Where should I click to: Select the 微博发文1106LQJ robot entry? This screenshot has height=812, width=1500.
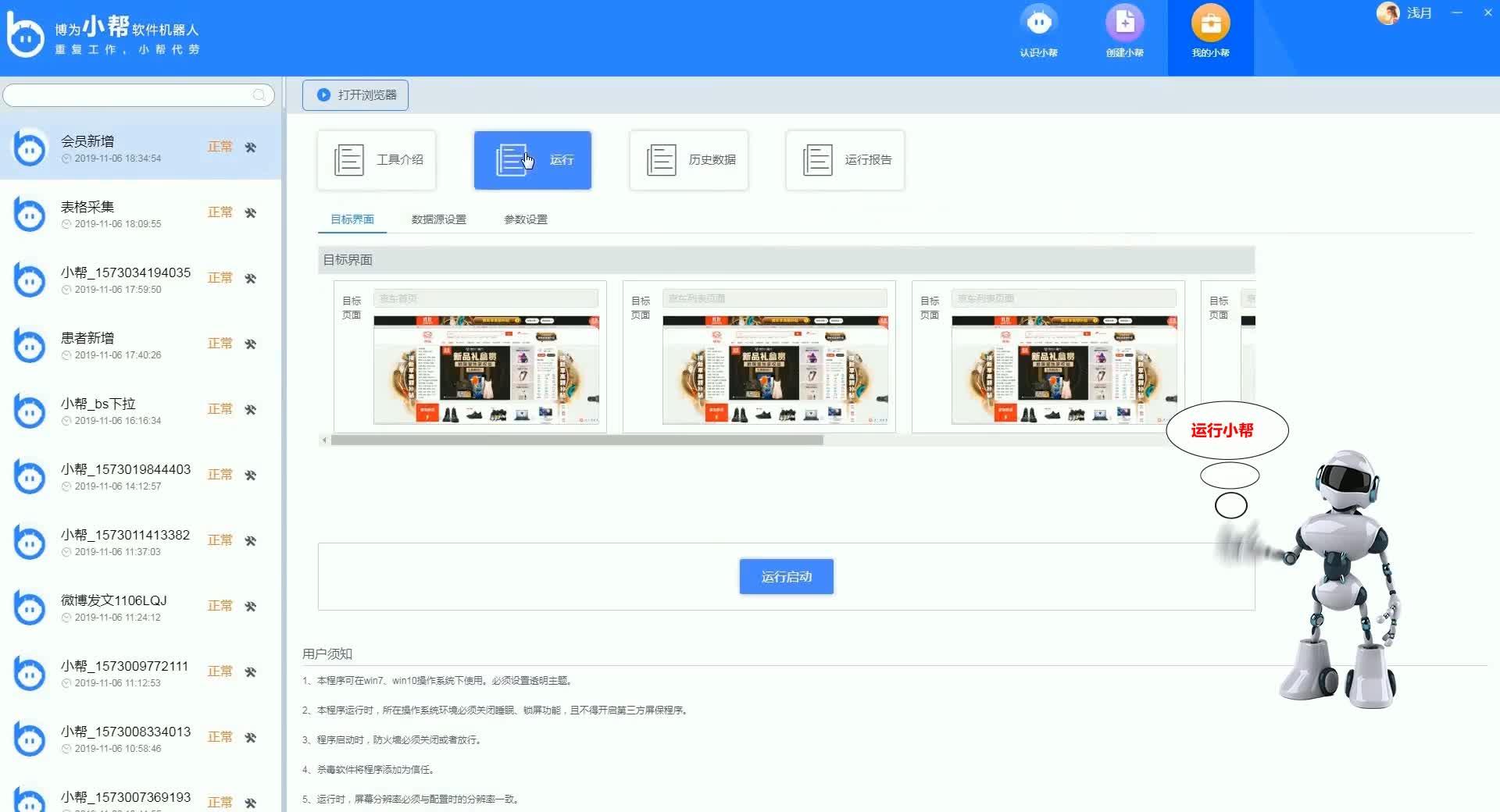point(141,607)
